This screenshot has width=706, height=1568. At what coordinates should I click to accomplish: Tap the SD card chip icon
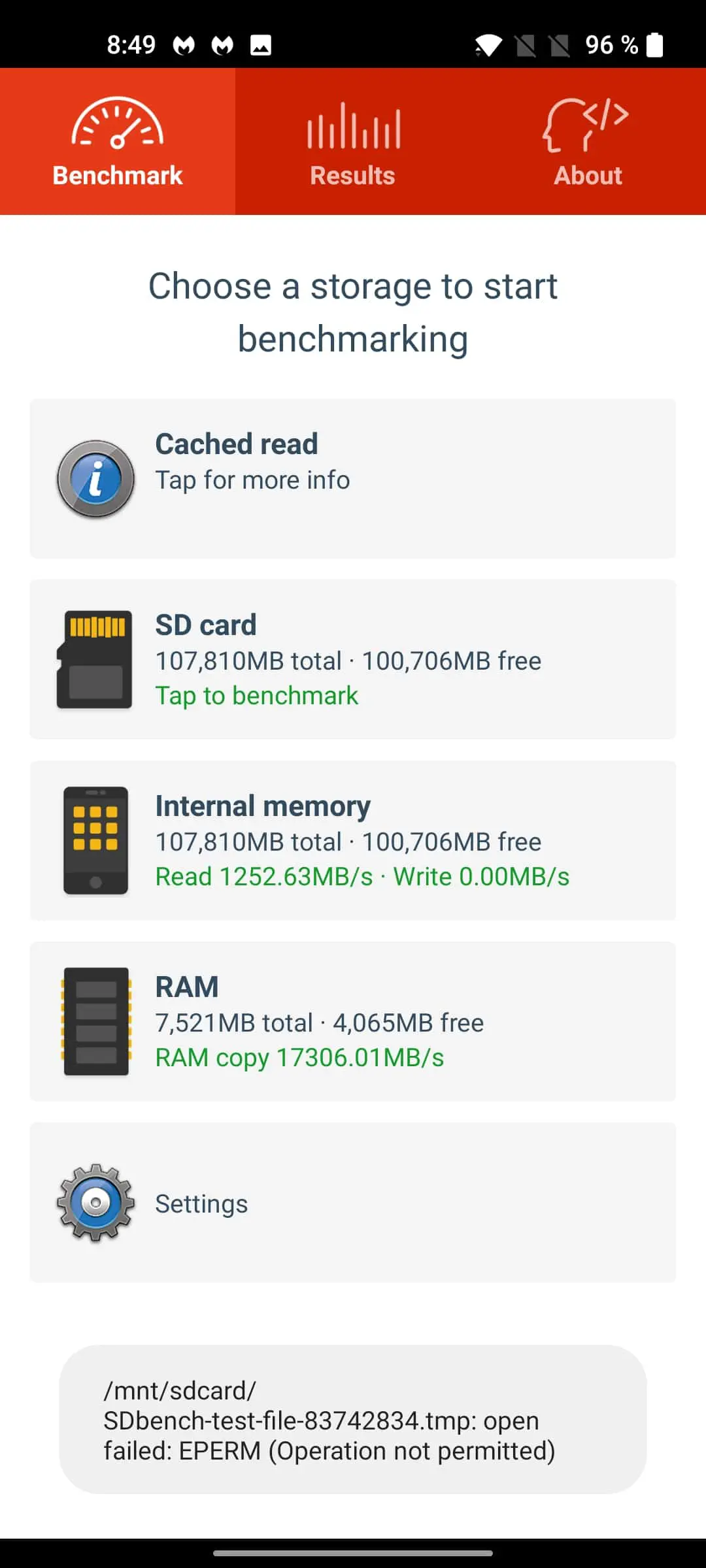coord(95,660)
